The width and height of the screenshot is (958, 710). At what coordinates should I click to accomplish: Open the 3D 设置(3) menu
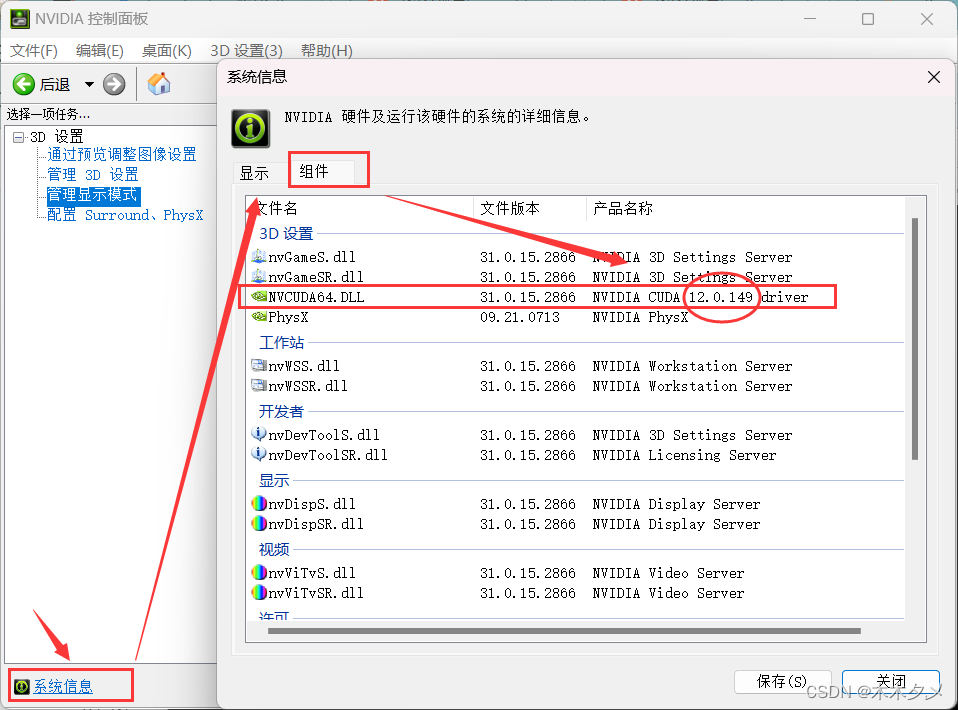246,50
